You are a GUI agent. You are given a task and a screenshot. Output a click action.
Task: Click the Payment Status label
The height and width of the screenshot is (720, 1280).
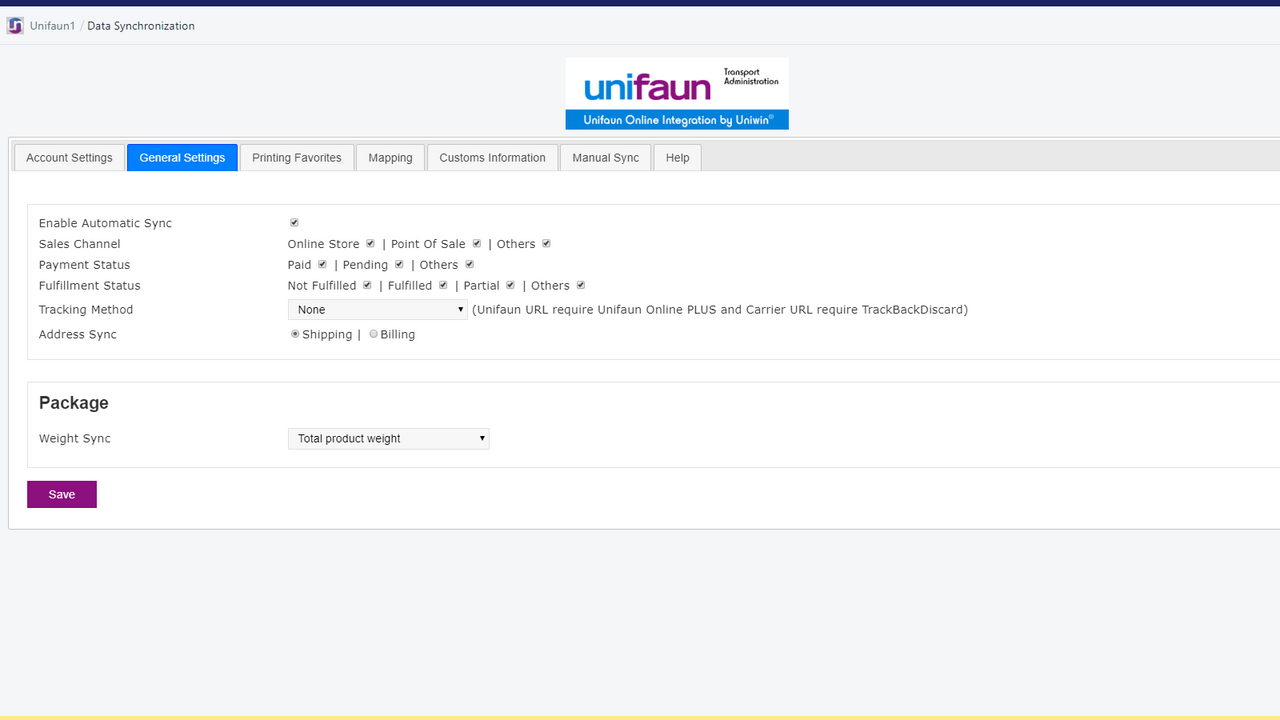(x=85, y=265)
